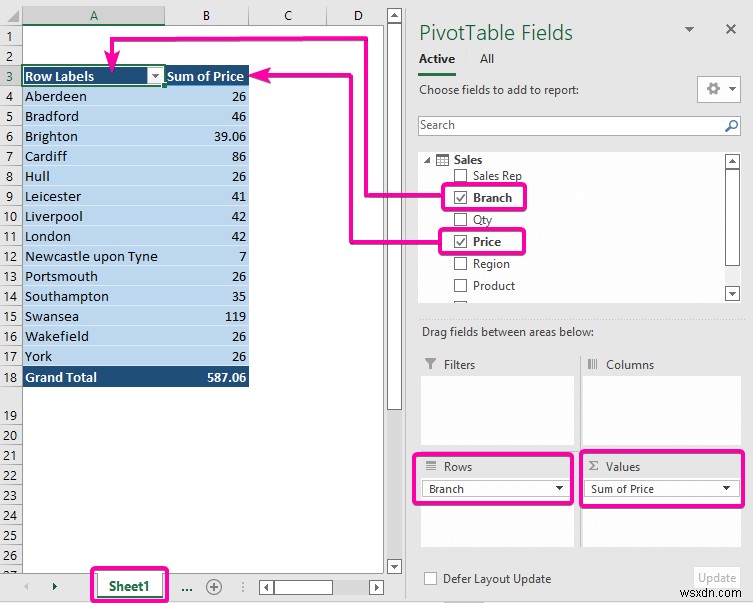The width and height of the screenshot is (753, 603).
Task: Click the Select All corner triangle
Action: tap(12, 16)
